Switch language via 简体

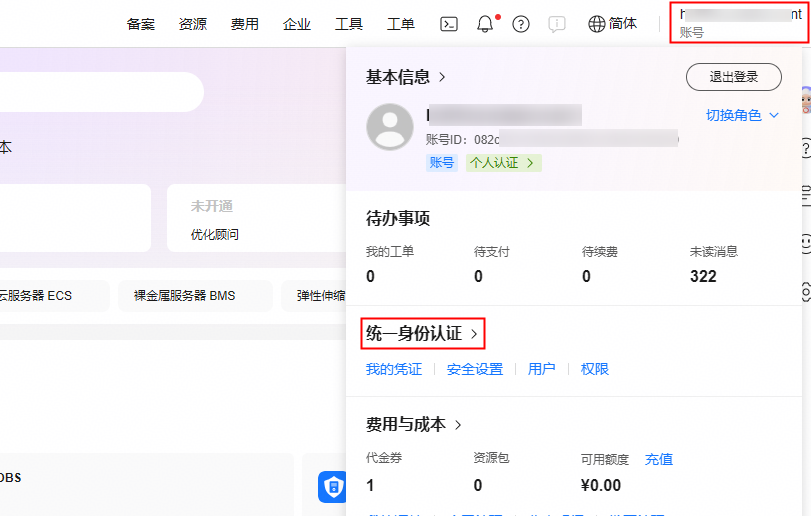(623, 24)
